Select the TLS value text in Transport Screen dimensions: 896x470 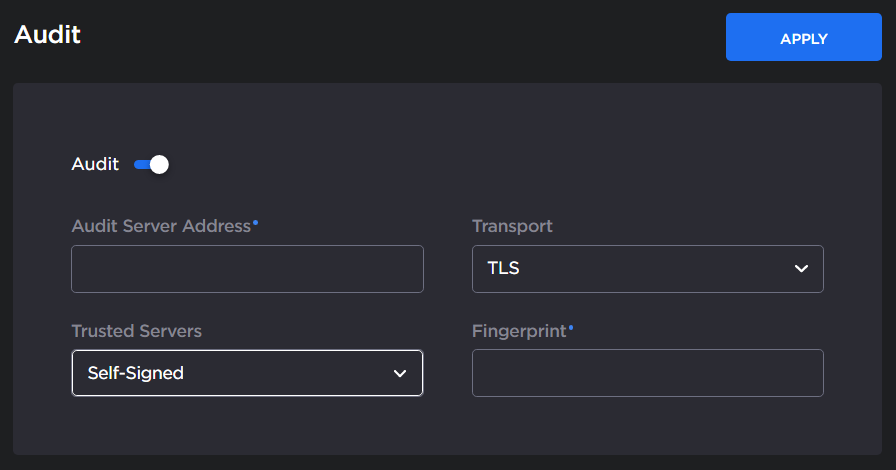click(x=503, y=269)
